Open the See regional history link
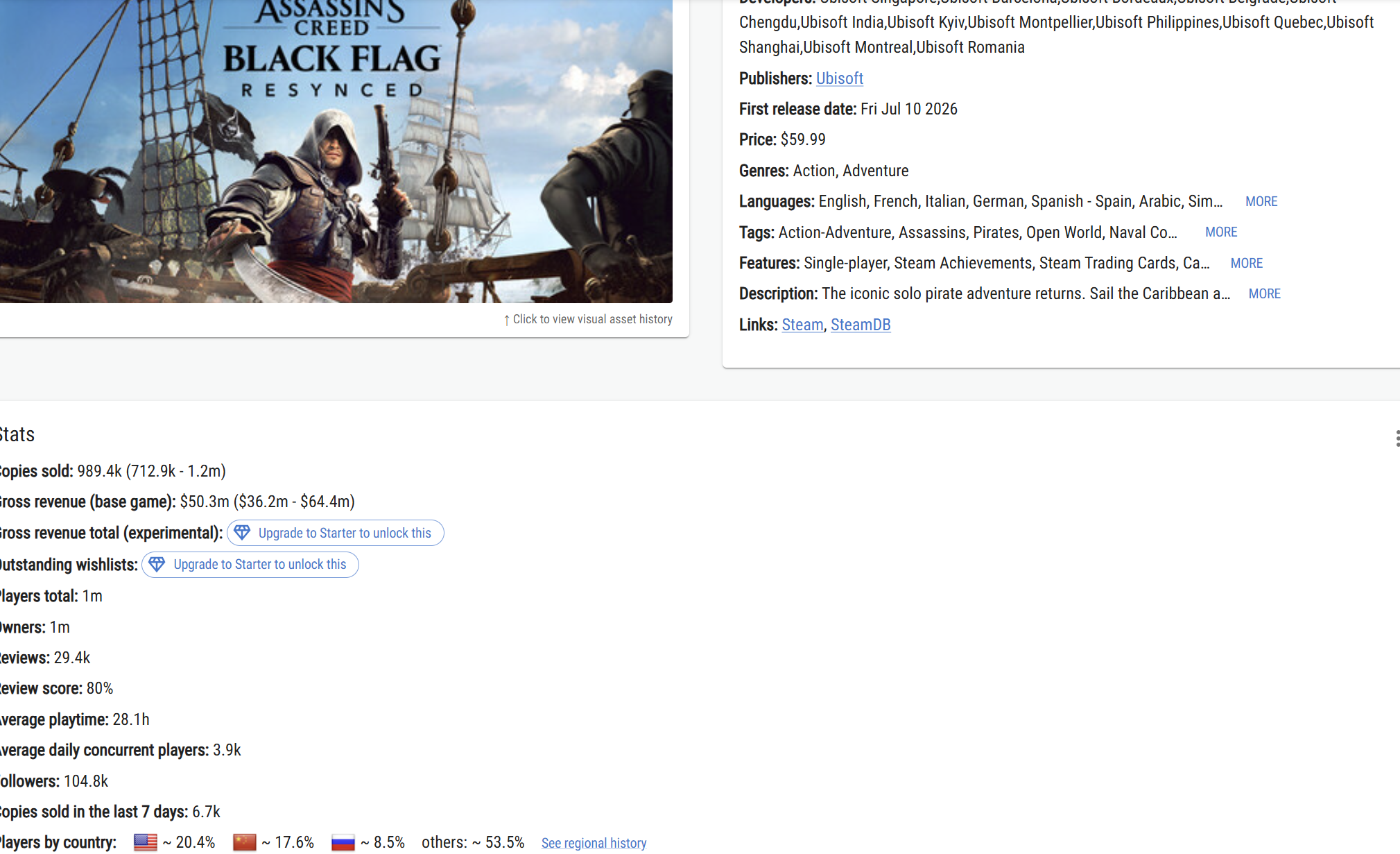 tap(594, 843)
